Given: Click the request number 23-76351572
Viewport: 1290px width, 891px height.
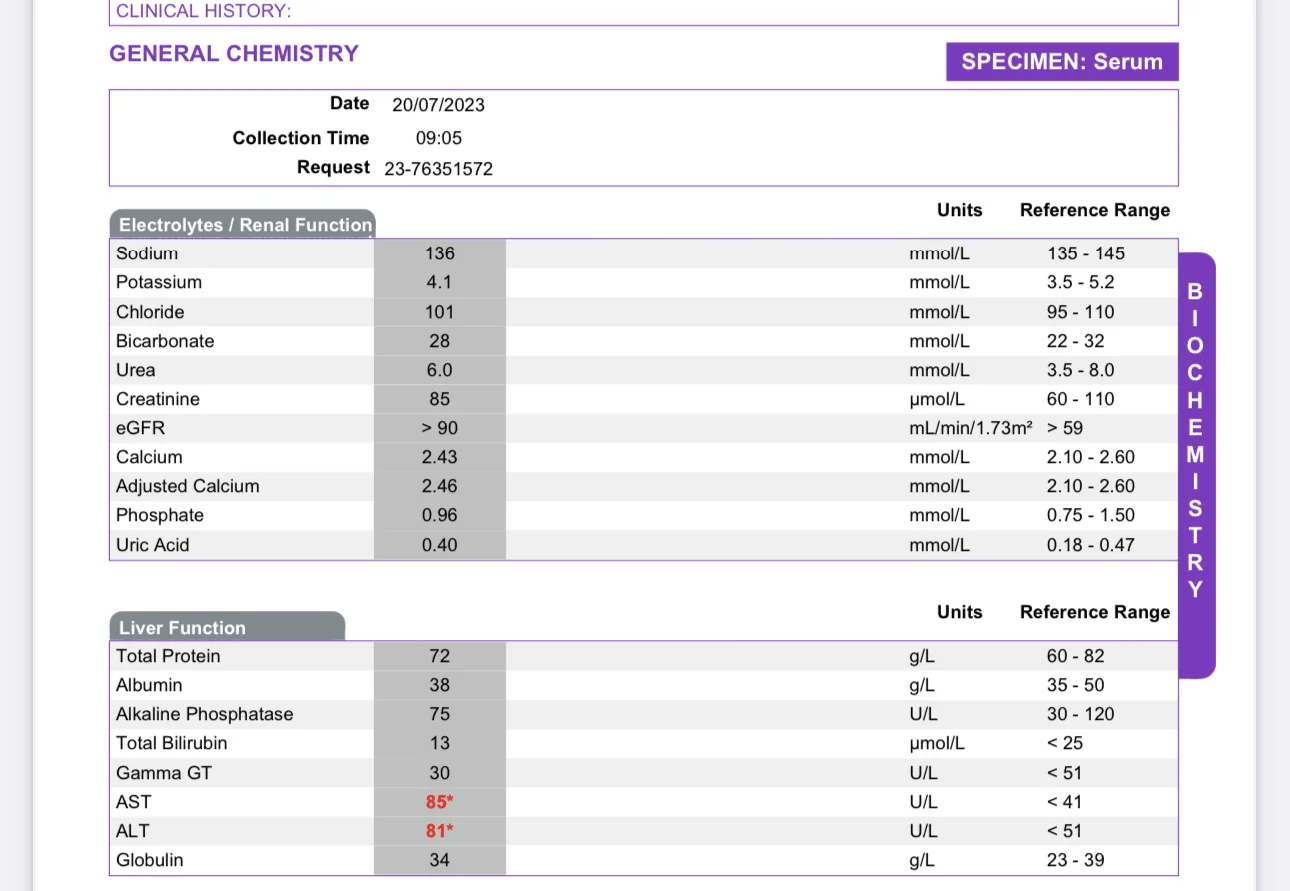Looking at the screenshot, I should pos(438,169).
